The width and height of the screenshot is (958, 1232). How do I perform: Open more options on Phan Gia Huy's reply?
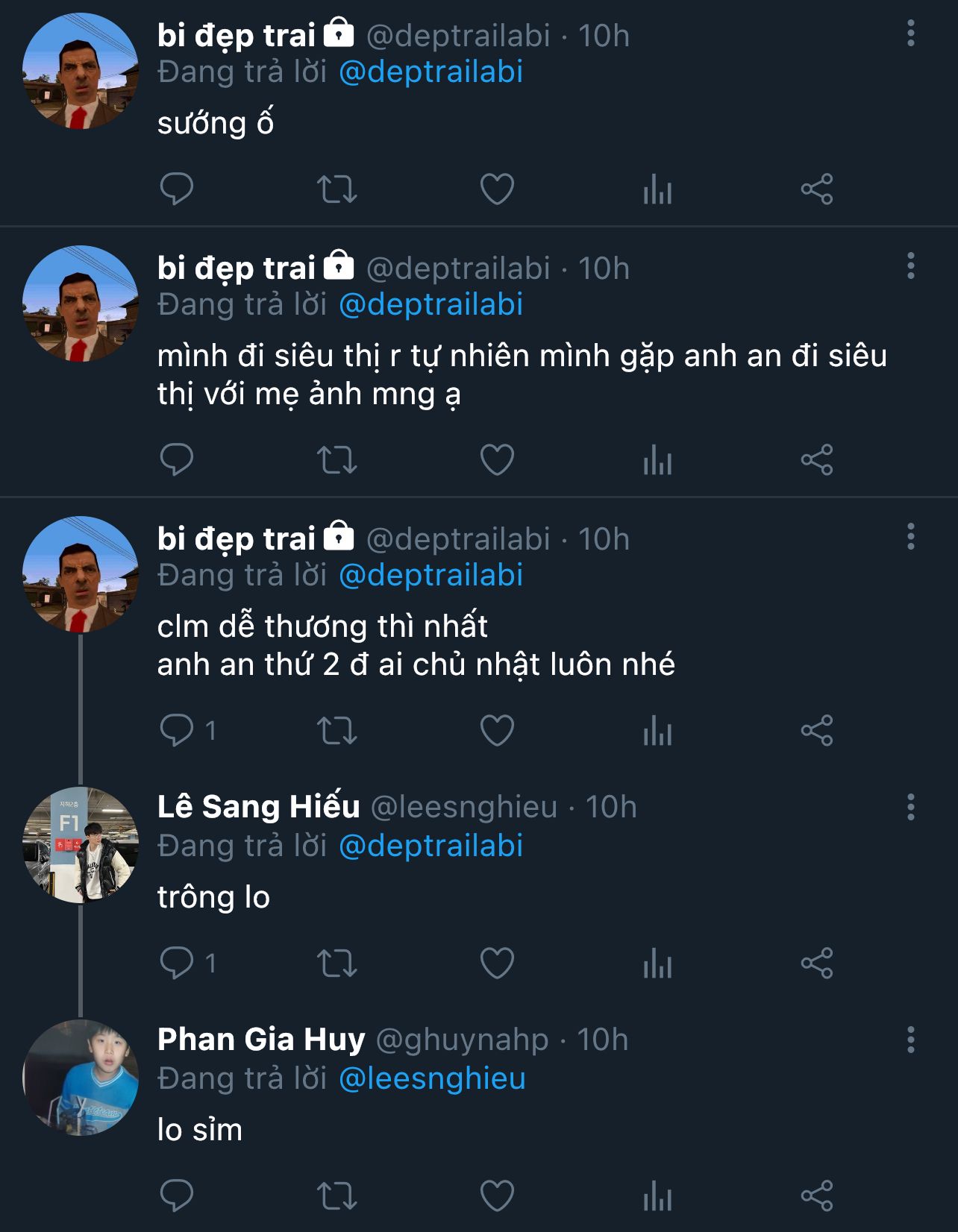pos(910,1040)
